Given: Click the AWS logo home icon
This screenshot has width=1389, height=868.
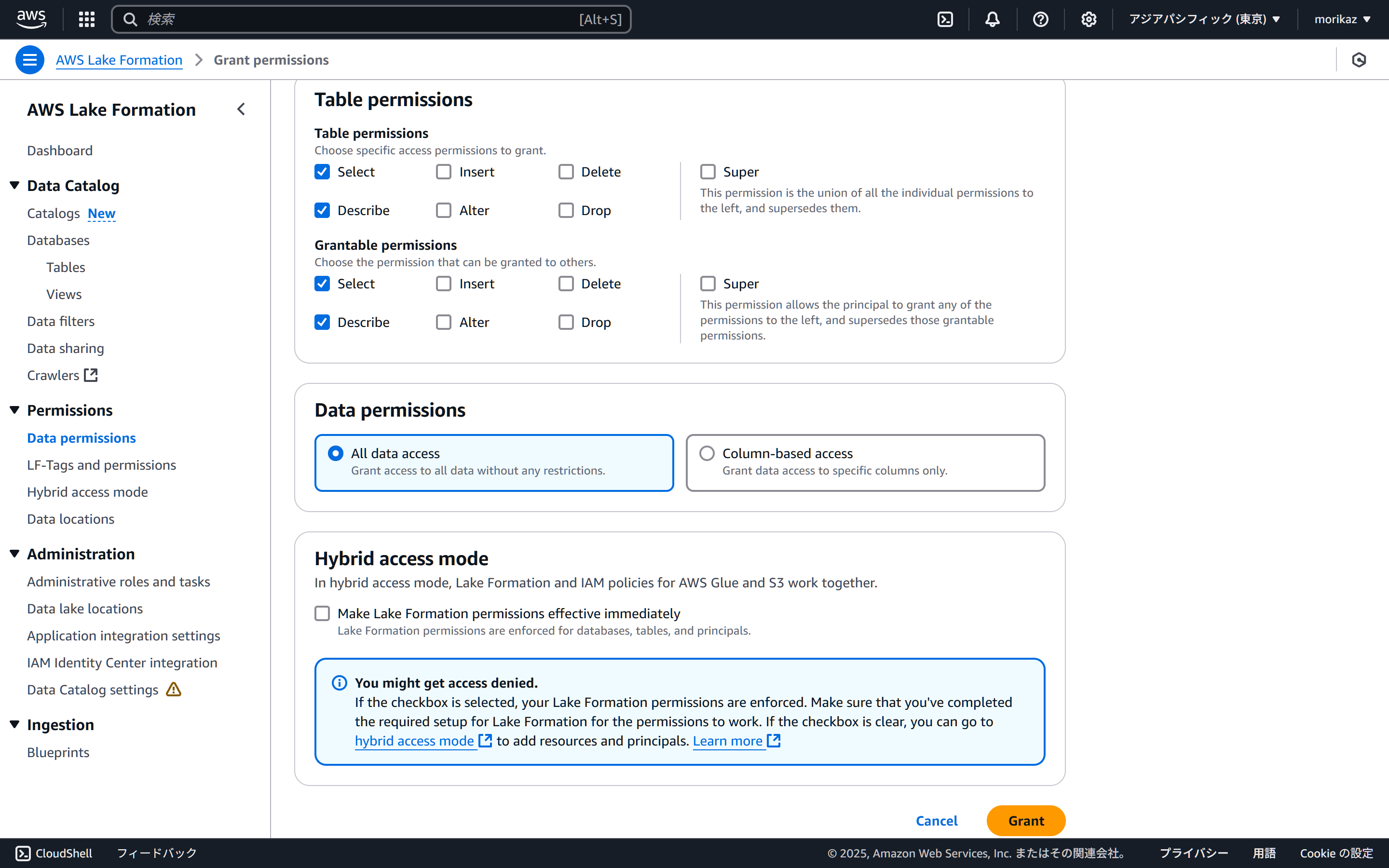Looking at the screenshot, I should (x=31, y=19).
